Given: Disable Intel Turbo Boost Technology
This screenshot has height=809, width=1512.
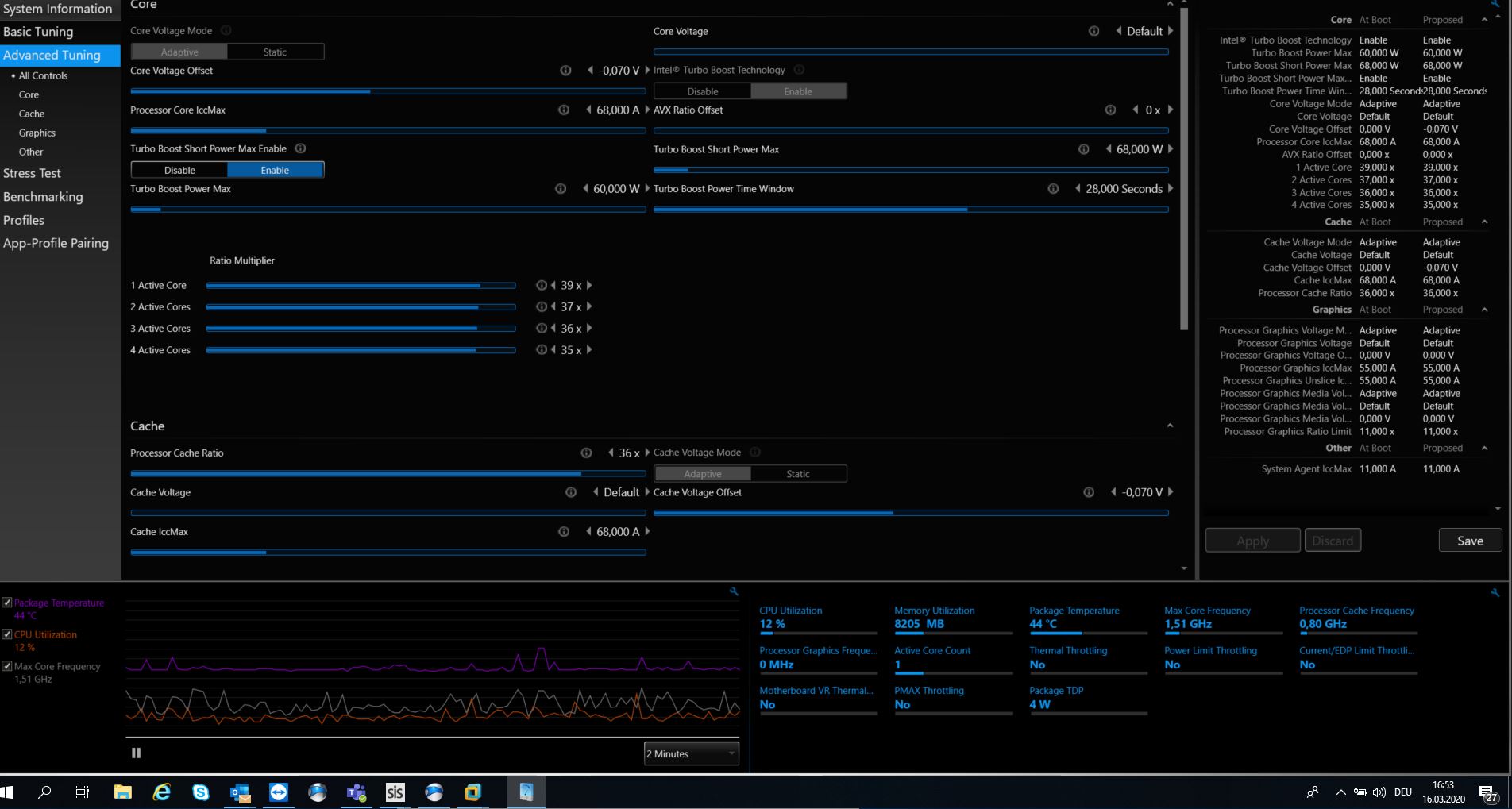Looking at the screenshot, I should [x=703, y=91].
